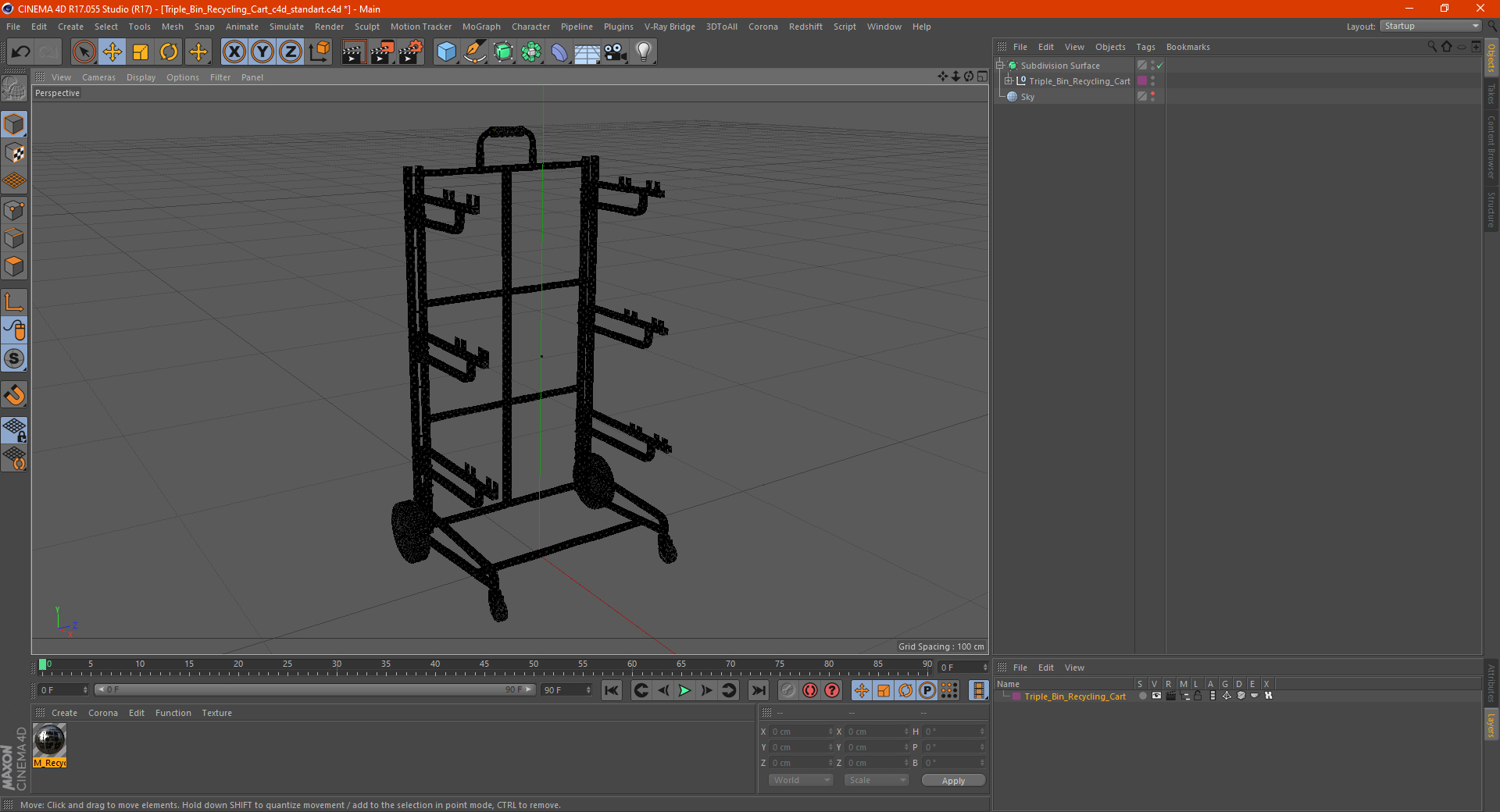The image size is (1500, 812).
Task: Open the Render menu
Action: point(329,27)
